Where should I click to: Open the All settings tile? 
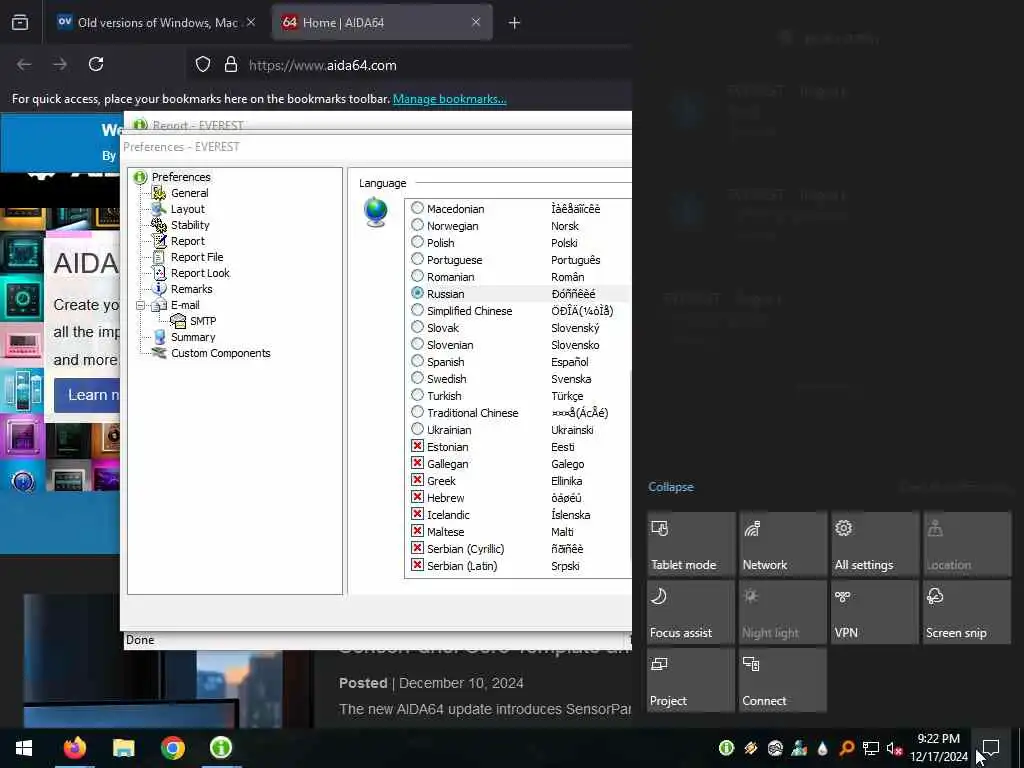click(874, 543)
